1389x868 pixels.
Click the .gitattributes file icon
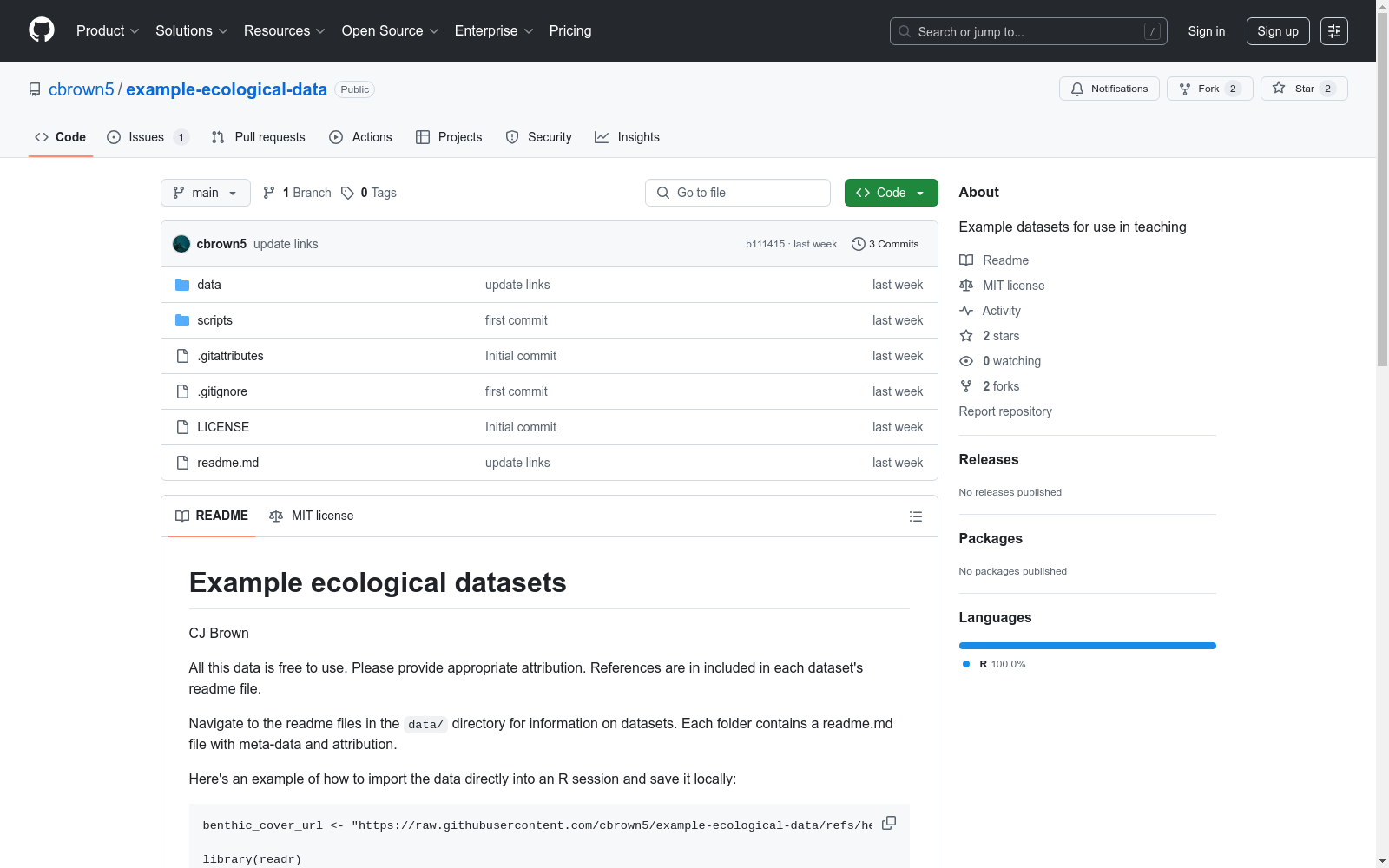pos(182,356)
